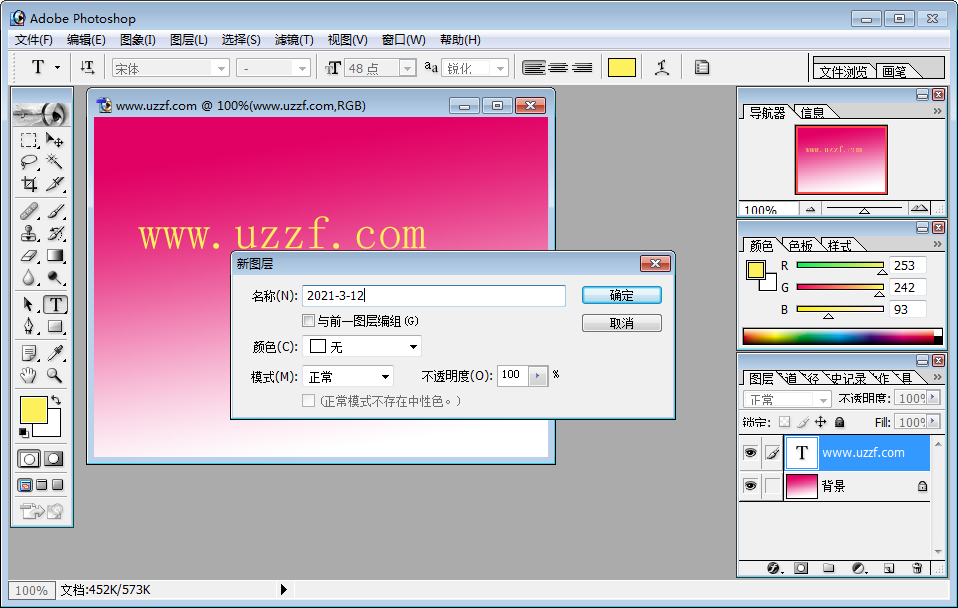Open font size 48 dropdown

point(408,68)
